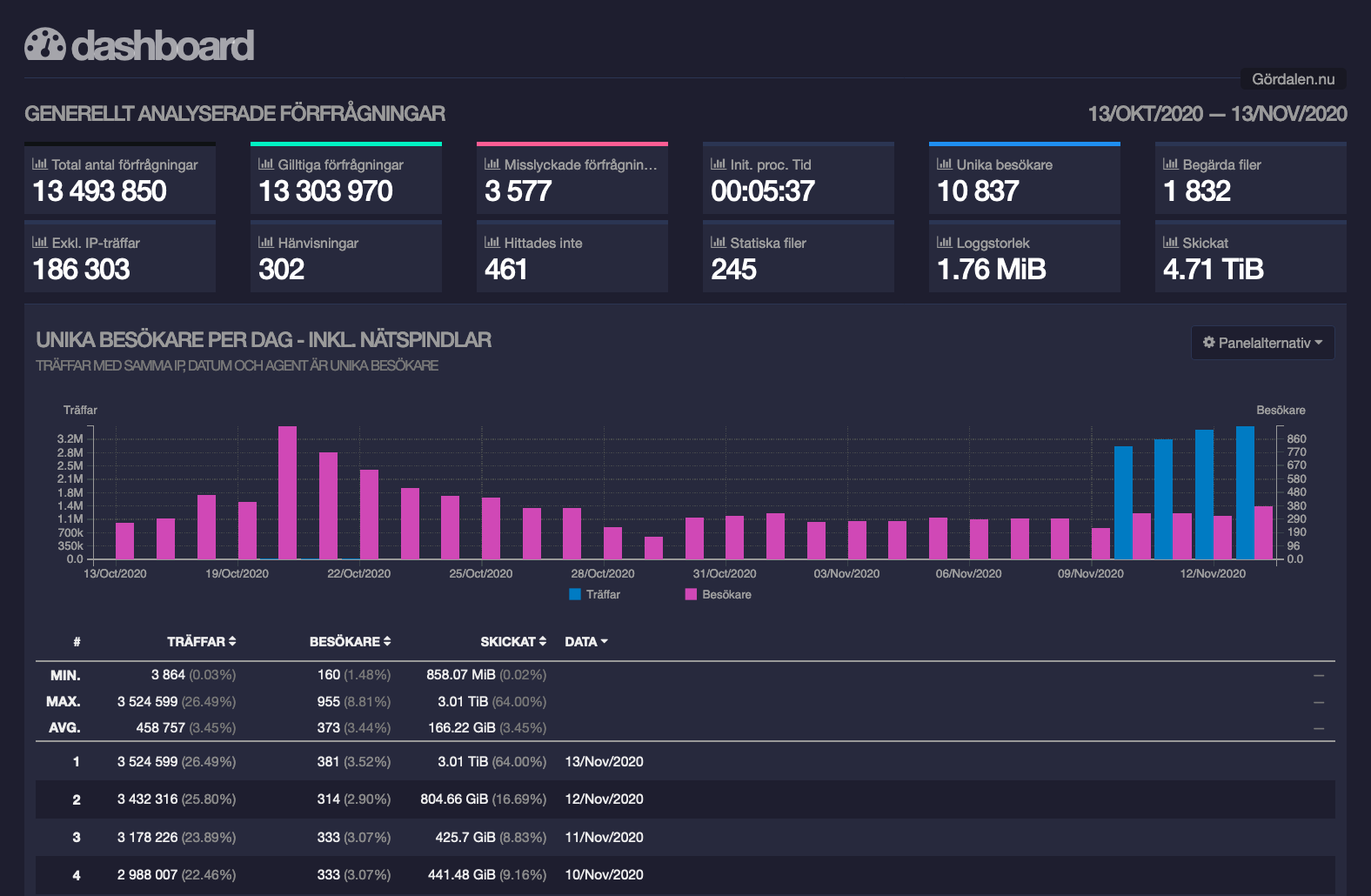Select the 10/Nov/2020 table row date
This screenshot has width=1371, height=896.
click(x=604, y=874)
